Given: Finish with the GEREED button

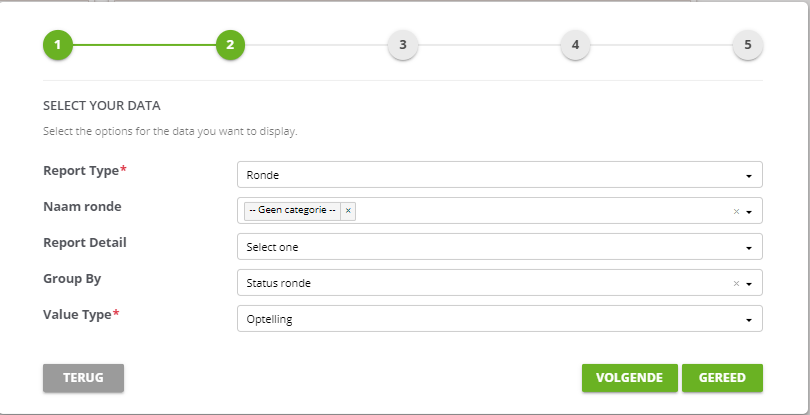Looking at the screenshot, I should pos(722,378).
